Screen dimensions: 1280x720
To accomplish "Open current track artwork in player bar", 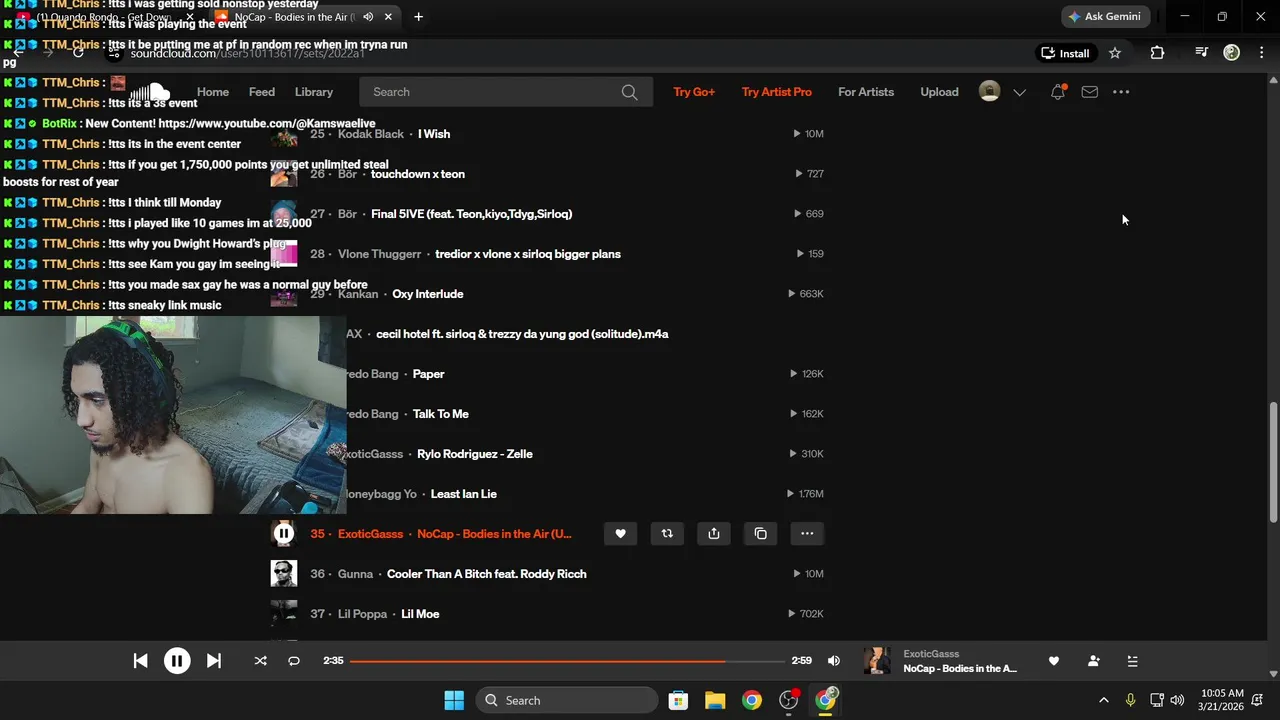I will [876, 661].
